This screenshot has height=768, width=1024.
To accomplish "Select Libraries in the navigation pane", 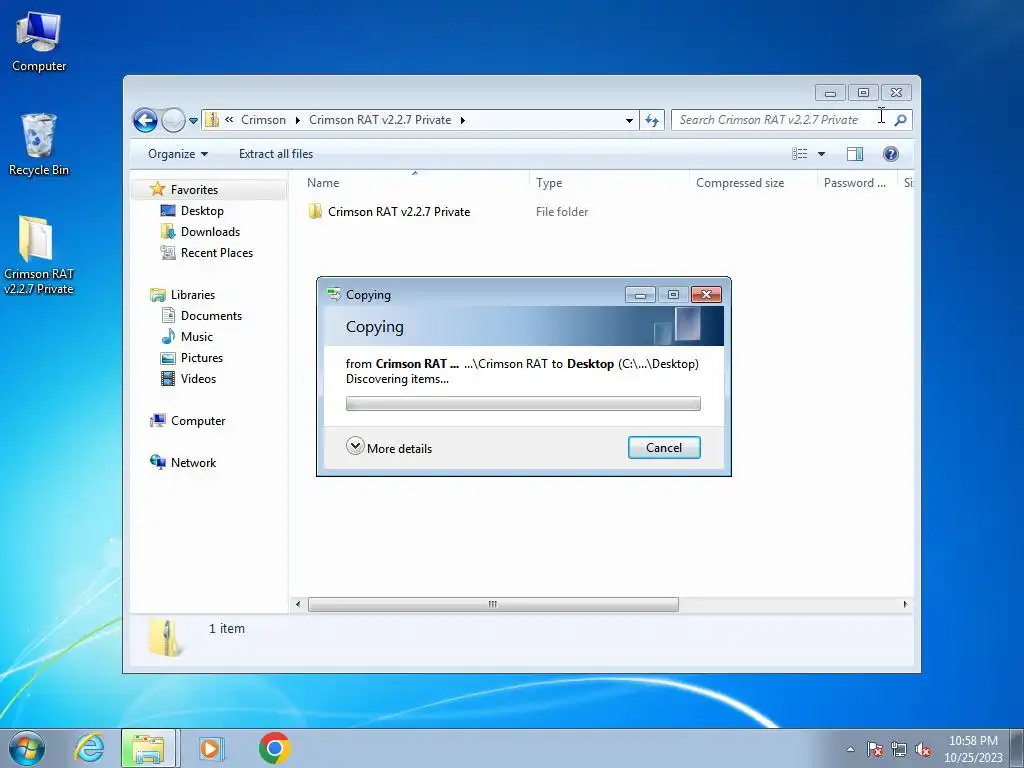I will coord(193,295).
